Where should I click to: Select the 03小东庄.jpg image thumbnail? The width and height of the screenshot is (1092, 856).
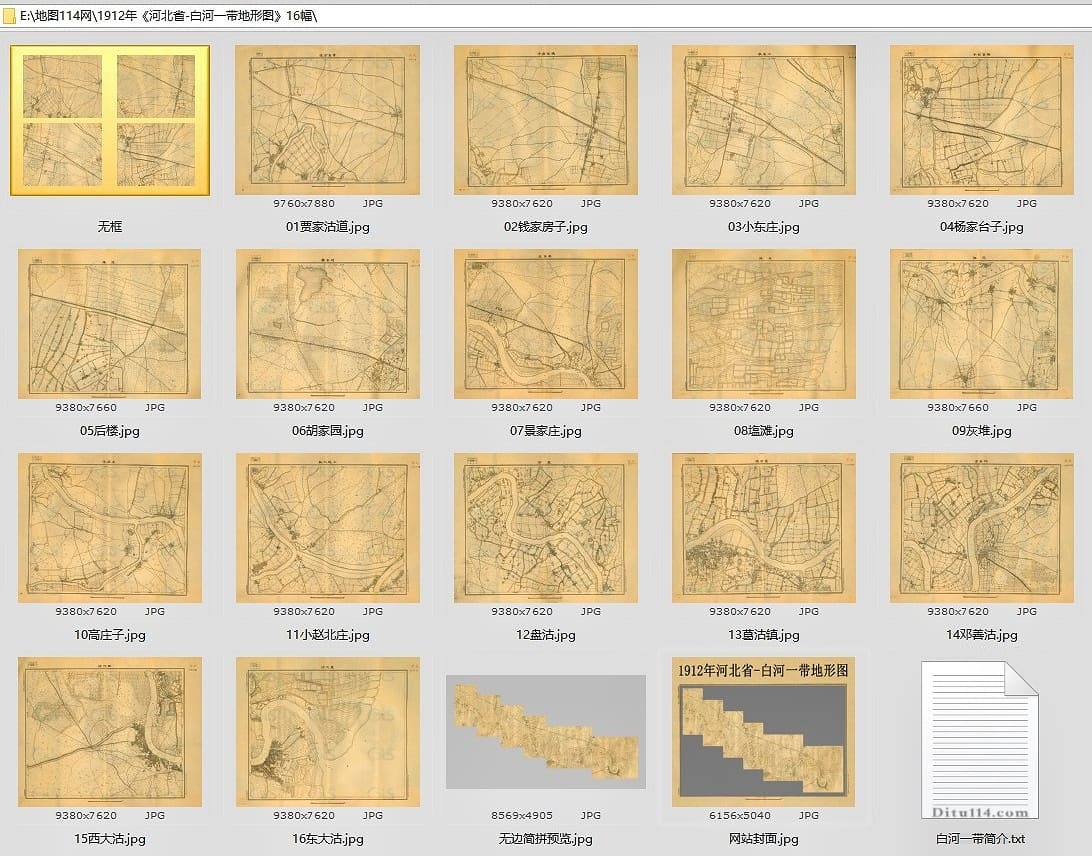click(x=763, y=120)
